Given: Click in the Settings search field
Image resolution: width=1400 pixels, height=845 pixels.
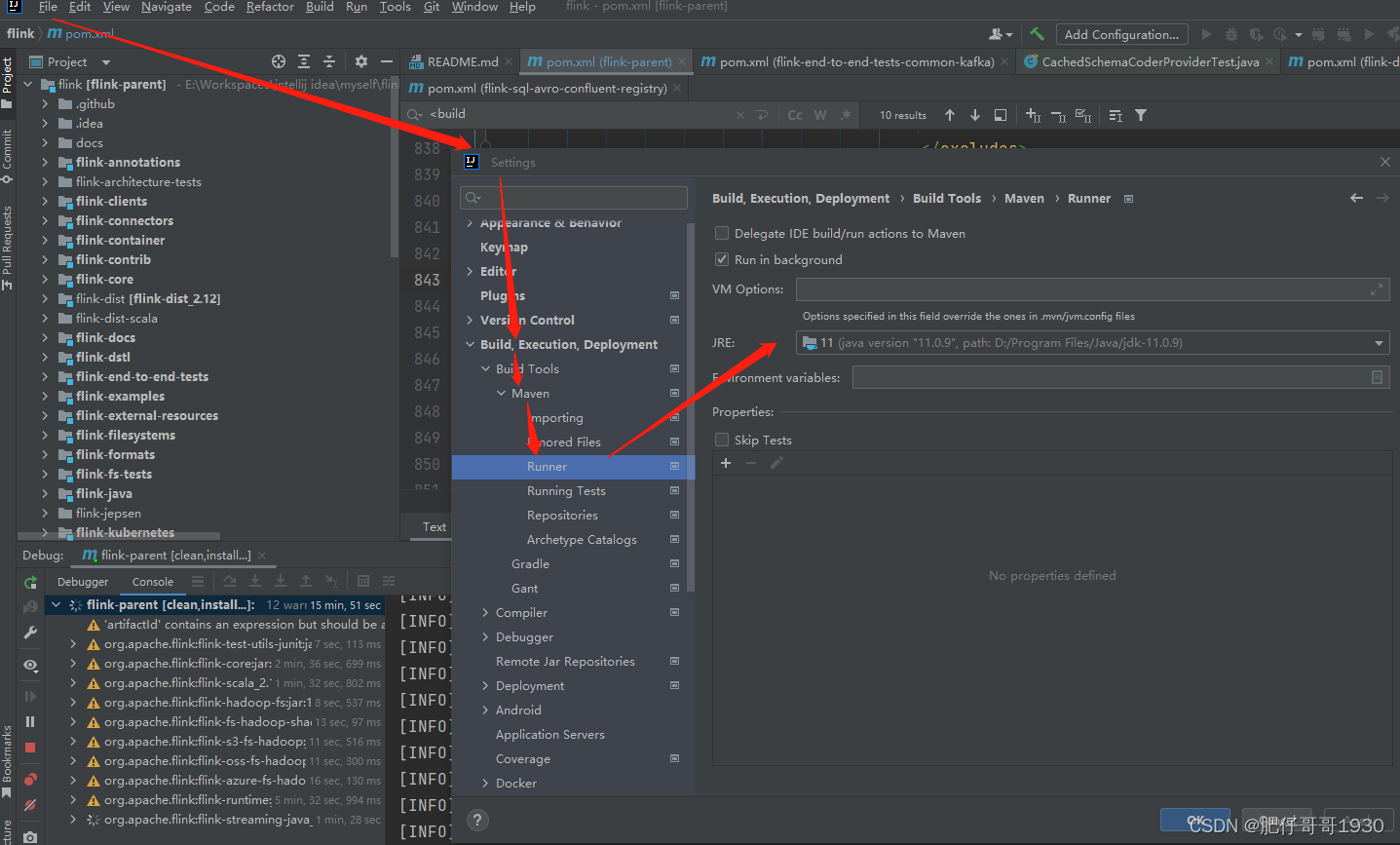Looking at the screenshot, I should pos(574,198).
